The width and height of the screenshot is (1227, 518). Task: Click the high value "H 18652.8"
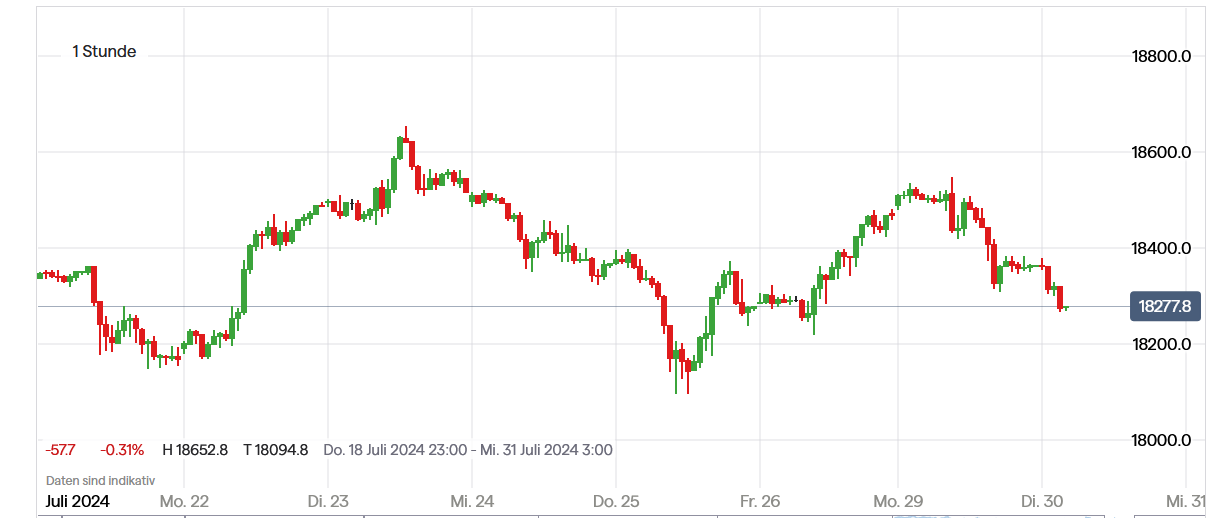195,450
